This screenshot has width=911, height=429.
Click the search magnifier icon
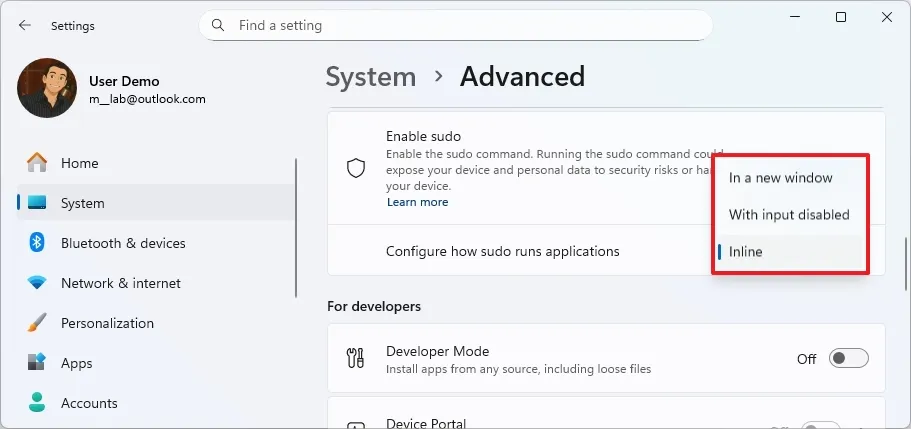click(x=218, y=25)
